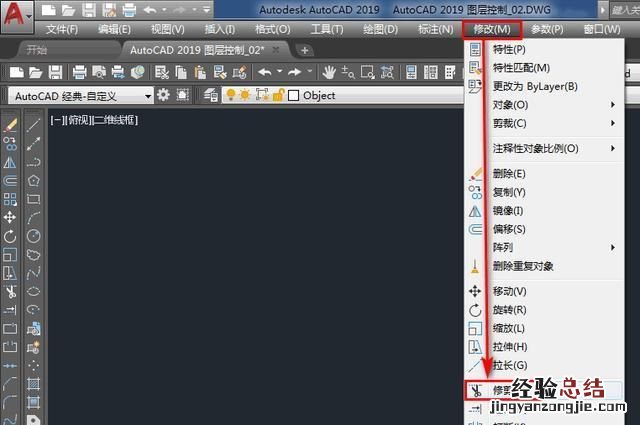Open the 编辑(E) menu

(114, 29)
